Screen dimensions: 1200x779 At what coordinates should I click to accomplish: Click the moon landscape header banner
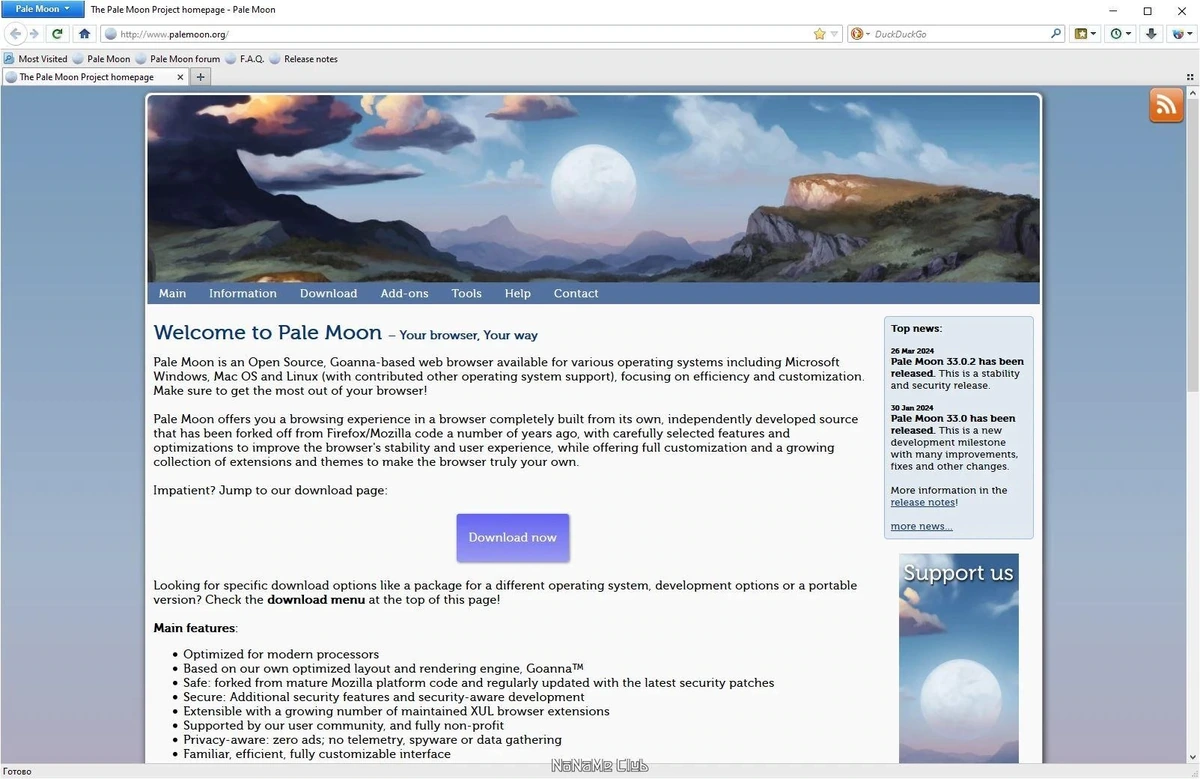tap(593, 188)
